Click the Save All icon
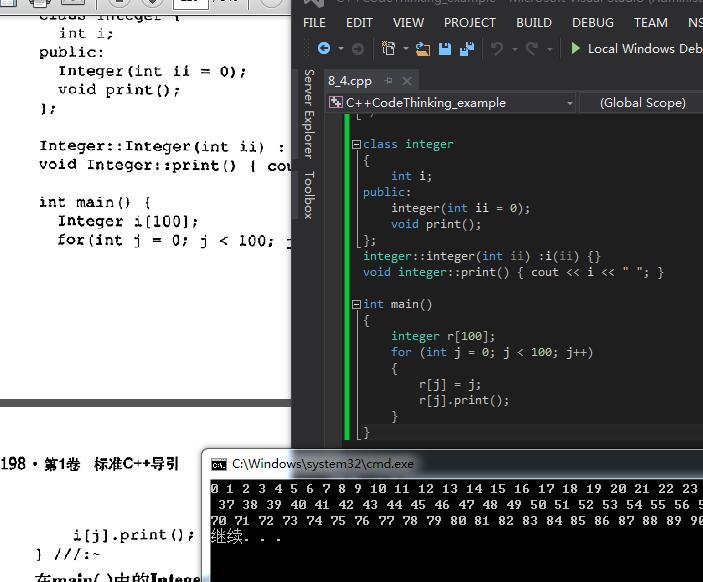The width and height of the screenshot is (703, 582). click(467, 48)
